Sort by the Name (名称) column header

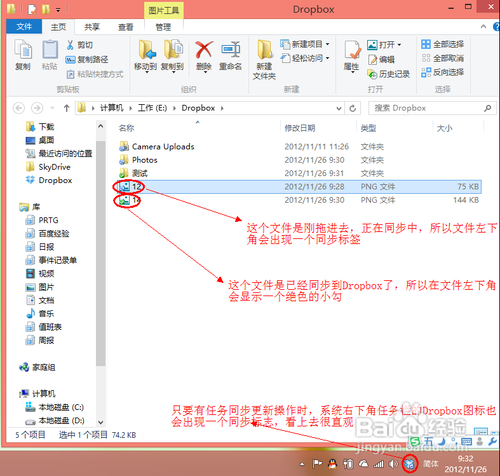click(126, 128)
